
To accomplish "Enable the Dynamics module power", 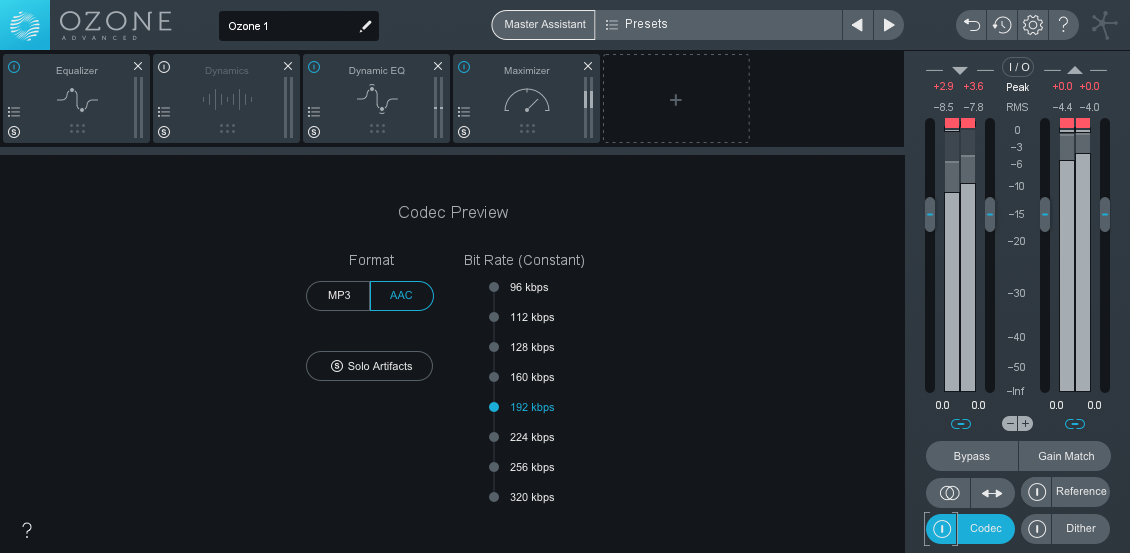I will [164, 67].
